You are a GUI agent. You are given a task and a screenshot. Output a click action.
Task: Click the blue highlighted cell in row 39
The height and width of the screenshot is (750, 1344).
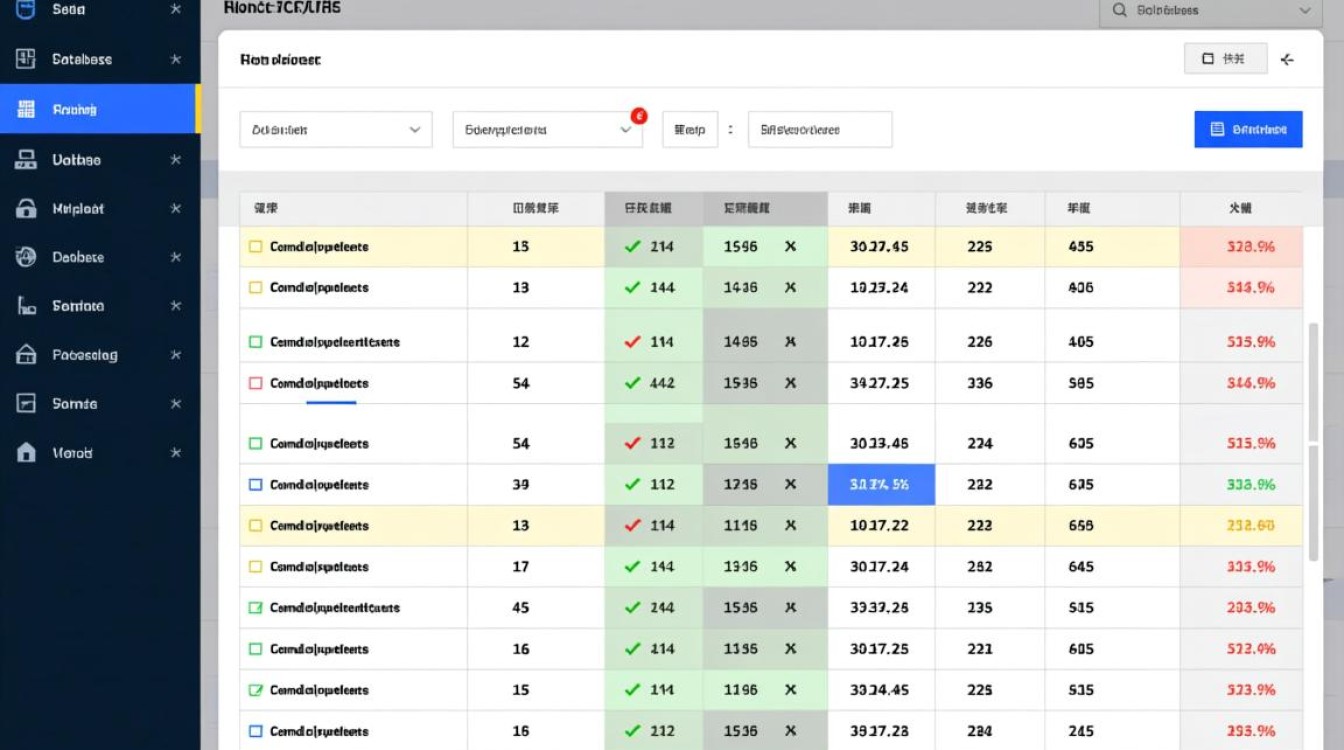click(881, 484)
